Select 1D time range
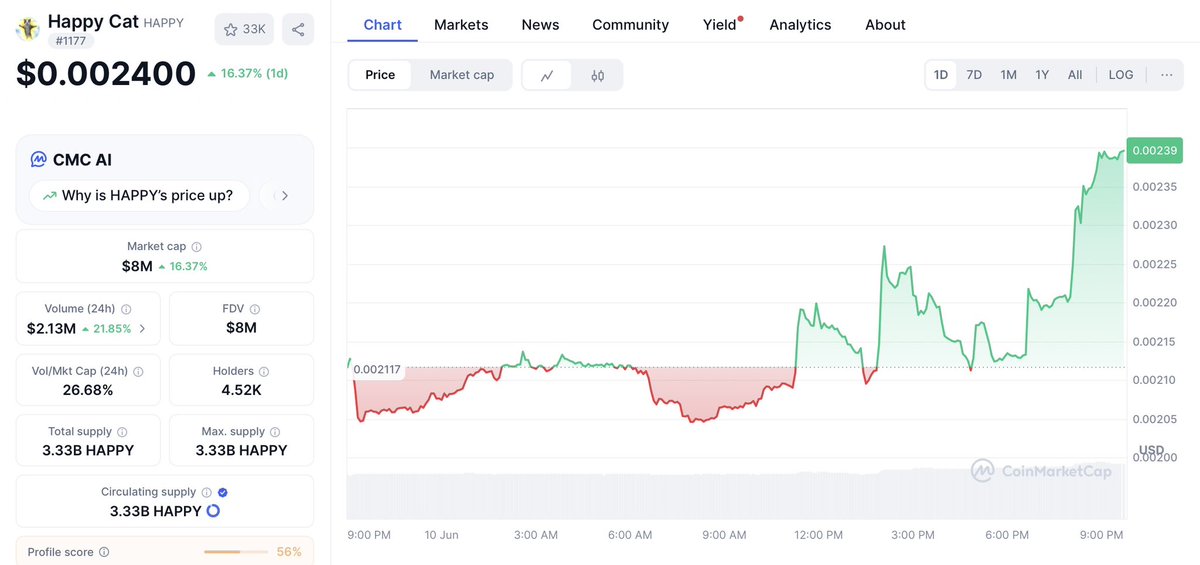Screen dimensions: 1200x565 coord(941,75)
